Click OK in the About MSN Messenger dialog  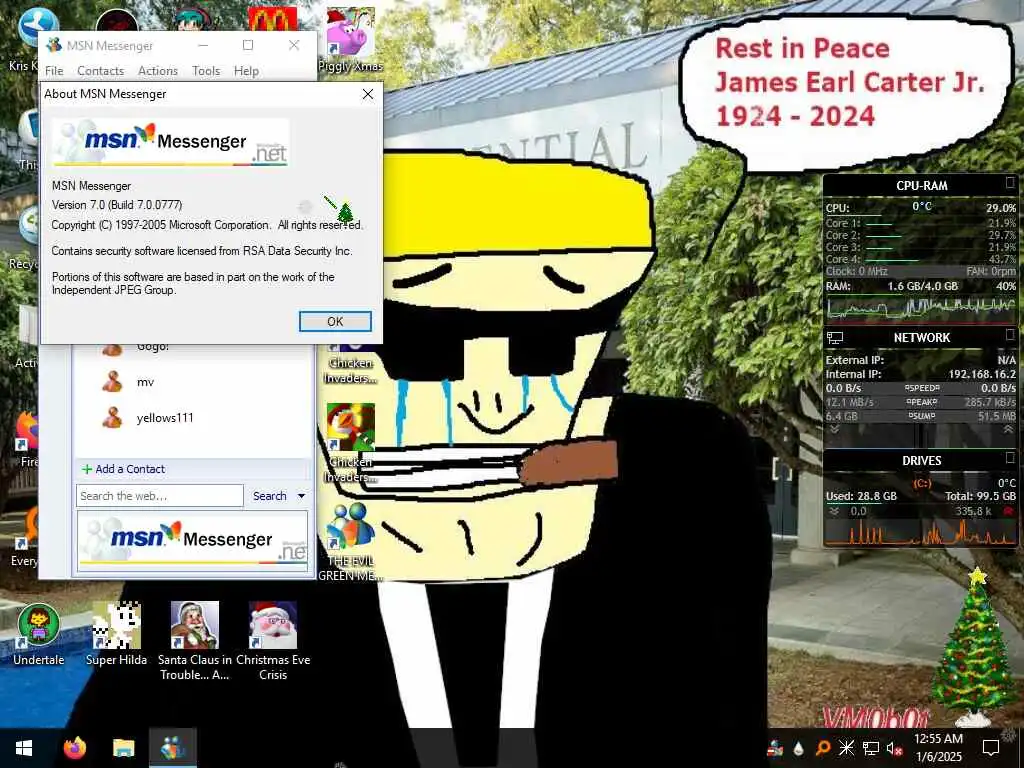tap(335, 321)
